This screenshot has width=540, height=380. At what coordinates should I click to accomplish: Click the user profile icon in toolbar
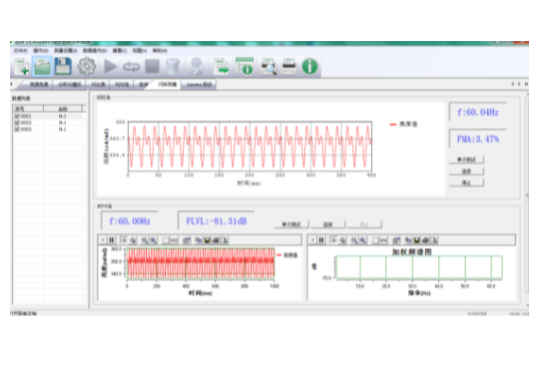(197, 66)
